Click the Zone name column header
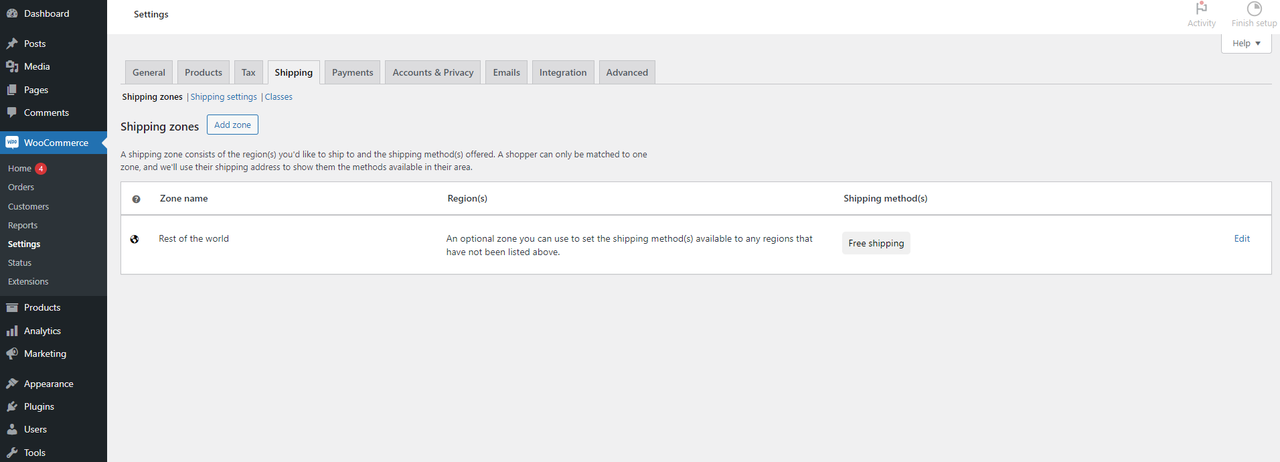This screenshot has width=1280, height=462. pos(184,199)
